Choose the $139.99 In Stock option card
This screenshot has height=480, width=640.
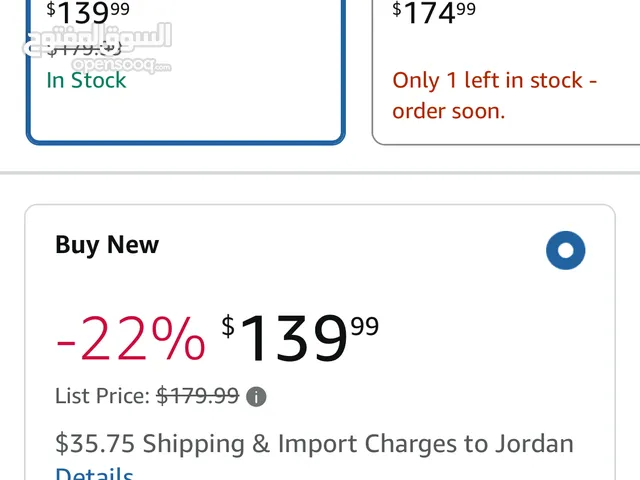(x=186, y=71)
